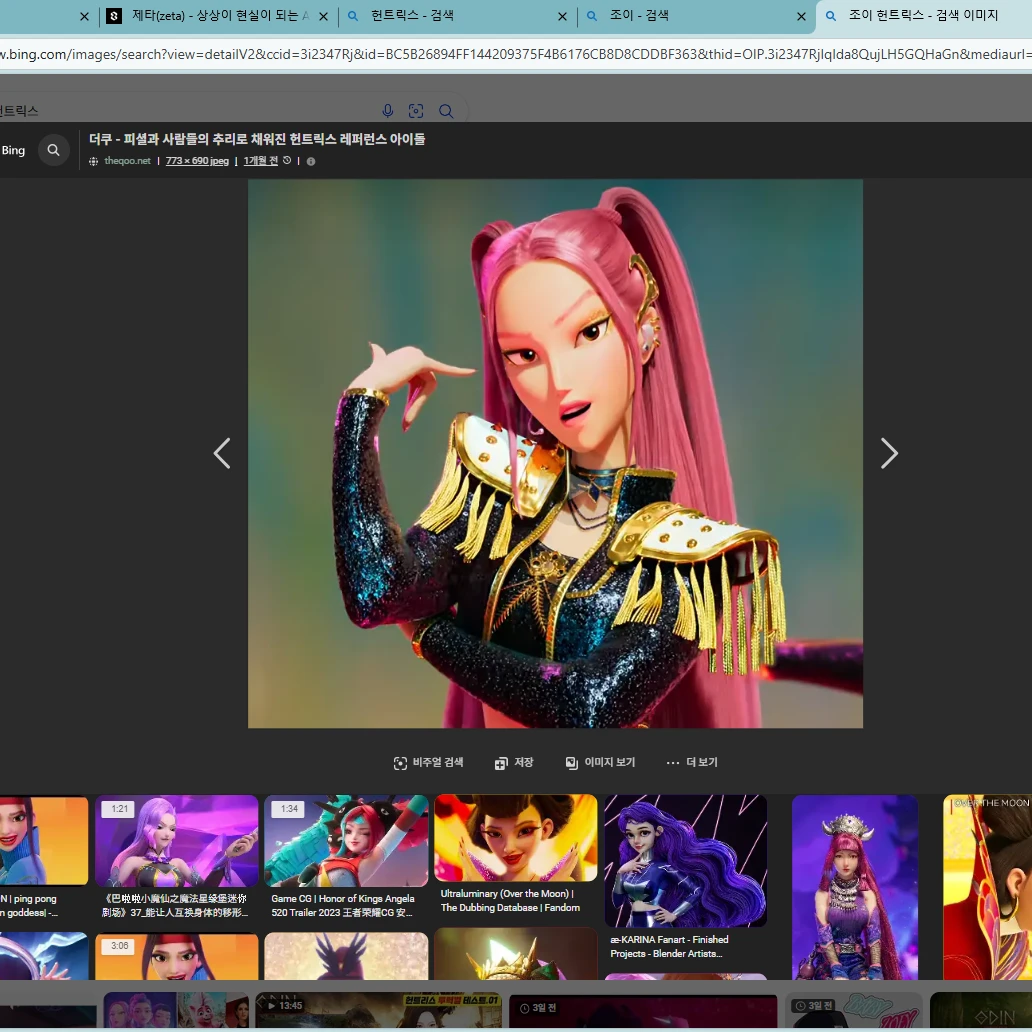Click the 이미지 보기 button
Viewport: 1032px width, 1032px height.
click(600, 762)
